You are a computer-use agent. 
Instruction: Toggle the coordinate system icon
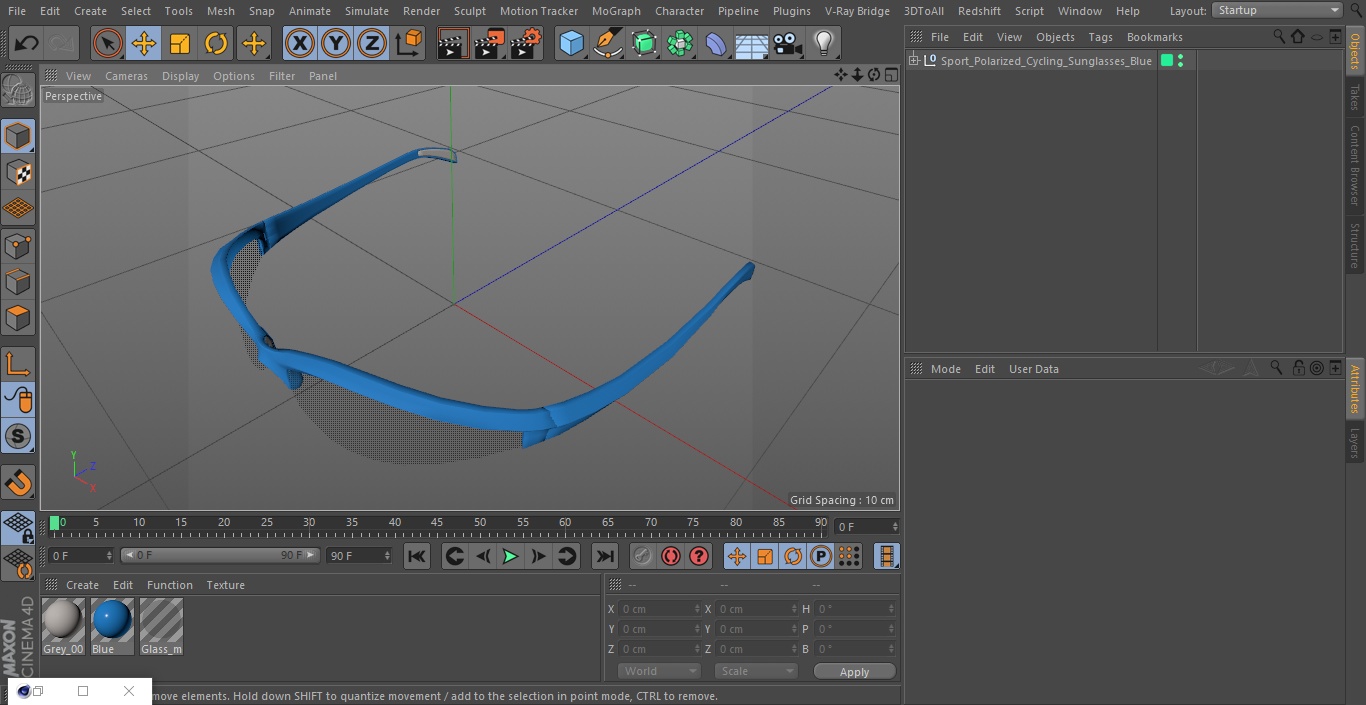click(409, 44)
